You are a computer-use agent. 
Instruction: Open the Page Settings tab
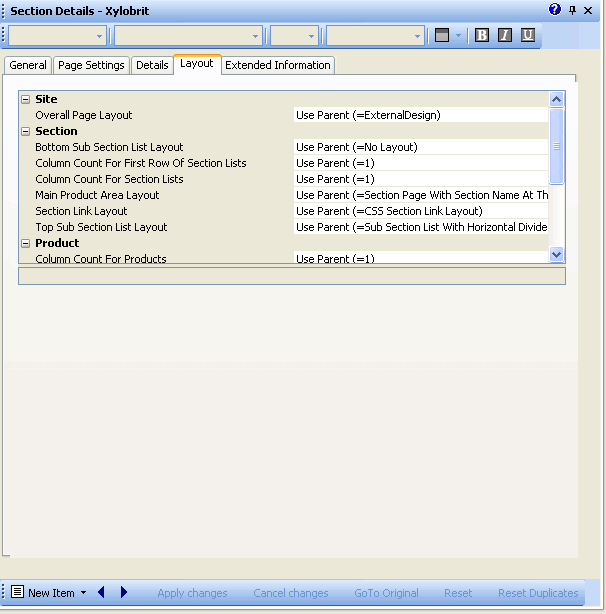coord(91,65)
